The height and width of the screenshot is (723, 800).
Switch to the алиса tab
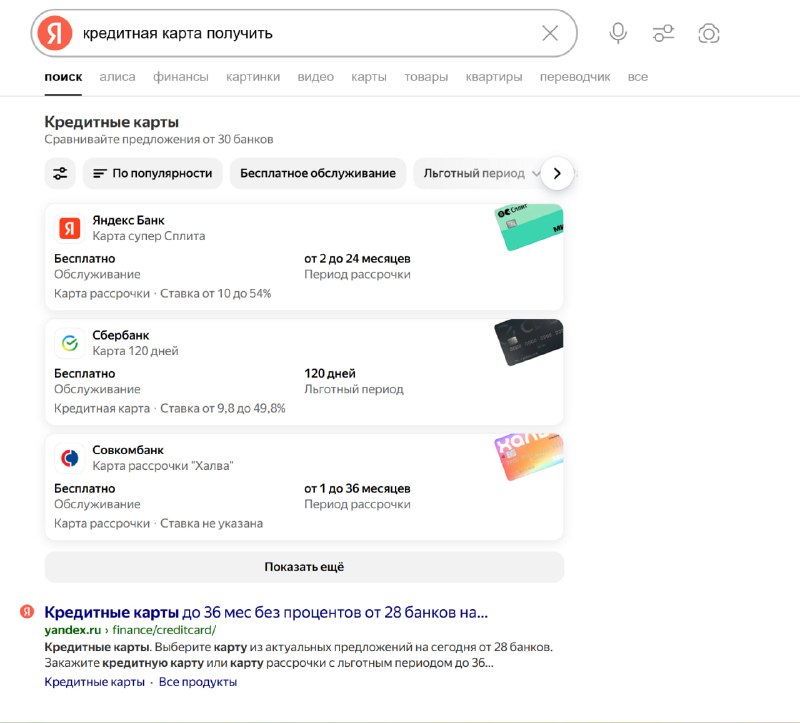point(117,77)
